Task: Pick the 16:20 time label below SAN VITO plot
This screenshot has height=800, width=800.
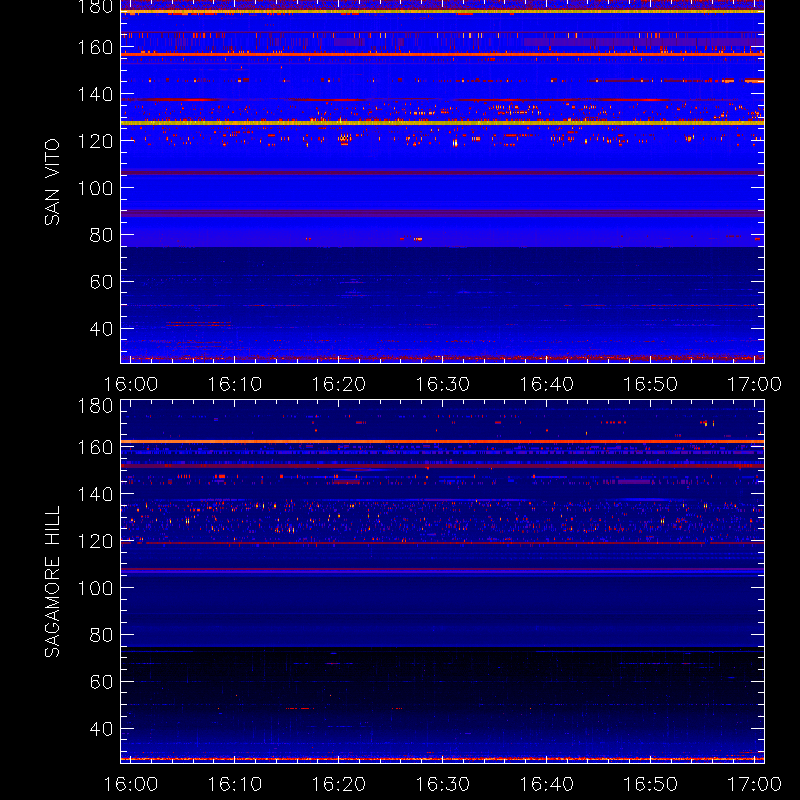Action: pos(339,384)
